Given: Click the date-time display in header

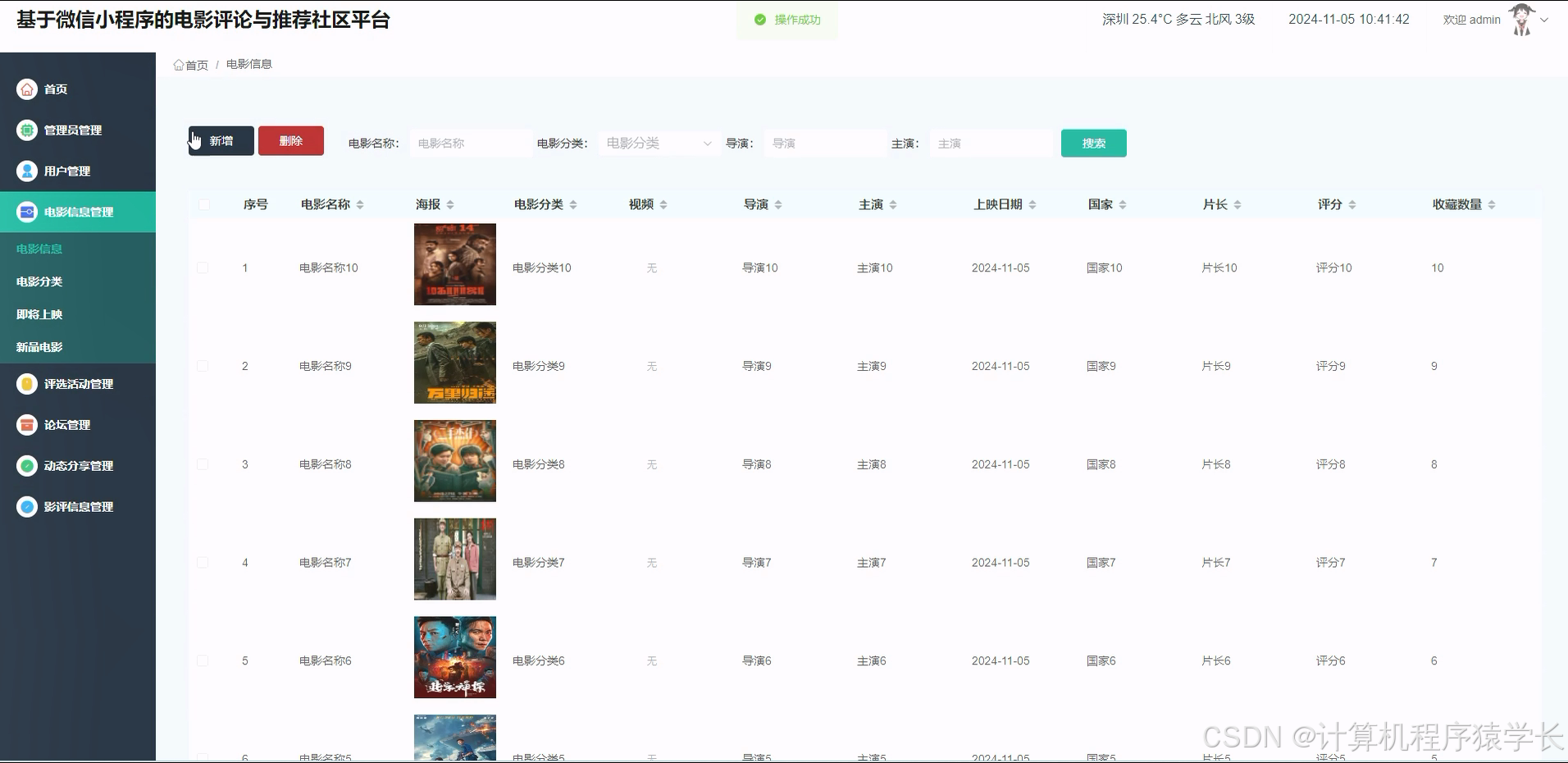Looking at the screenshot, I should [1349, 19].
